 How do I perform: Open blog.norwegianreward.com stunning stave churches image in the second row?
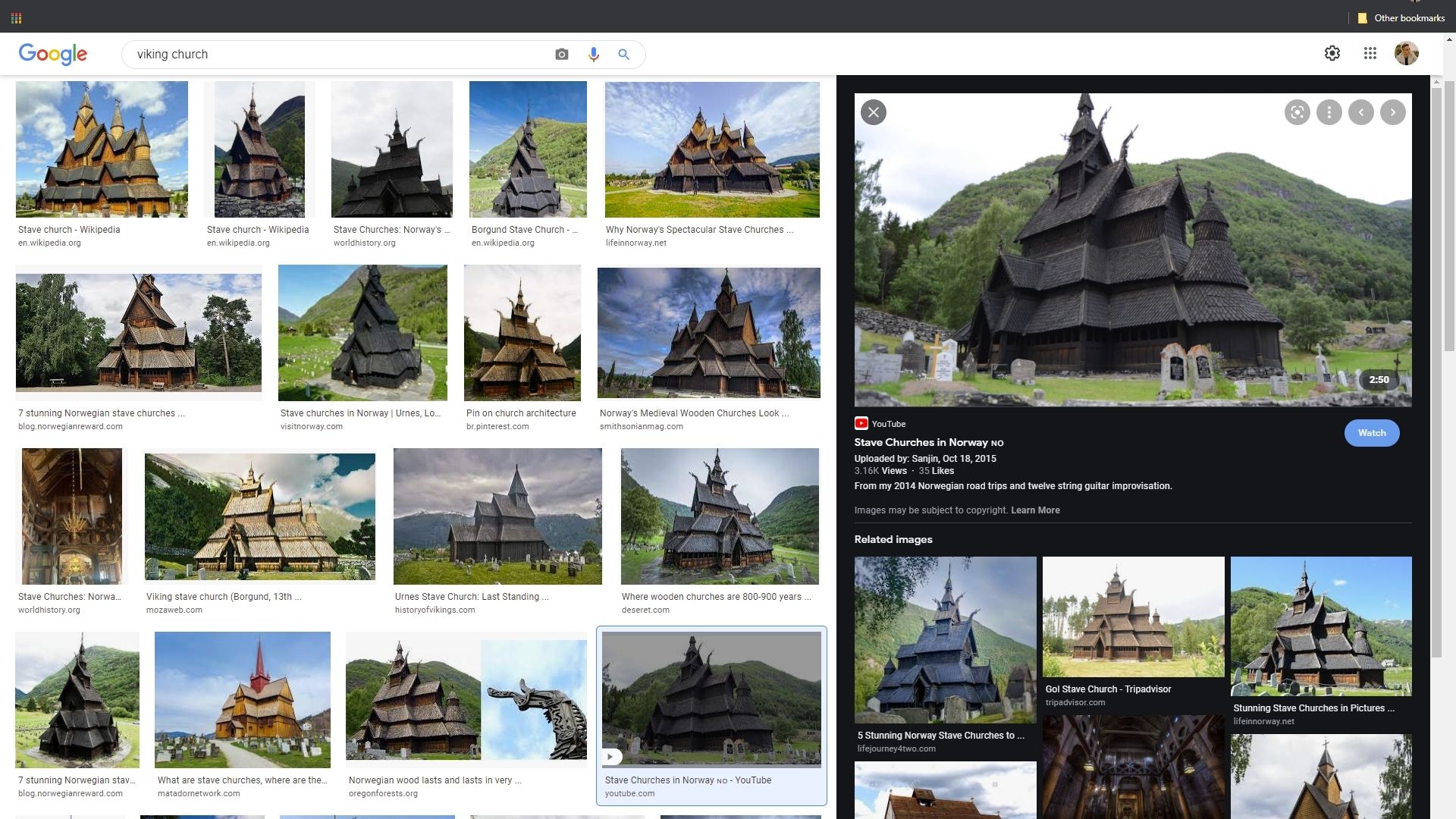(x=139, y=333)
